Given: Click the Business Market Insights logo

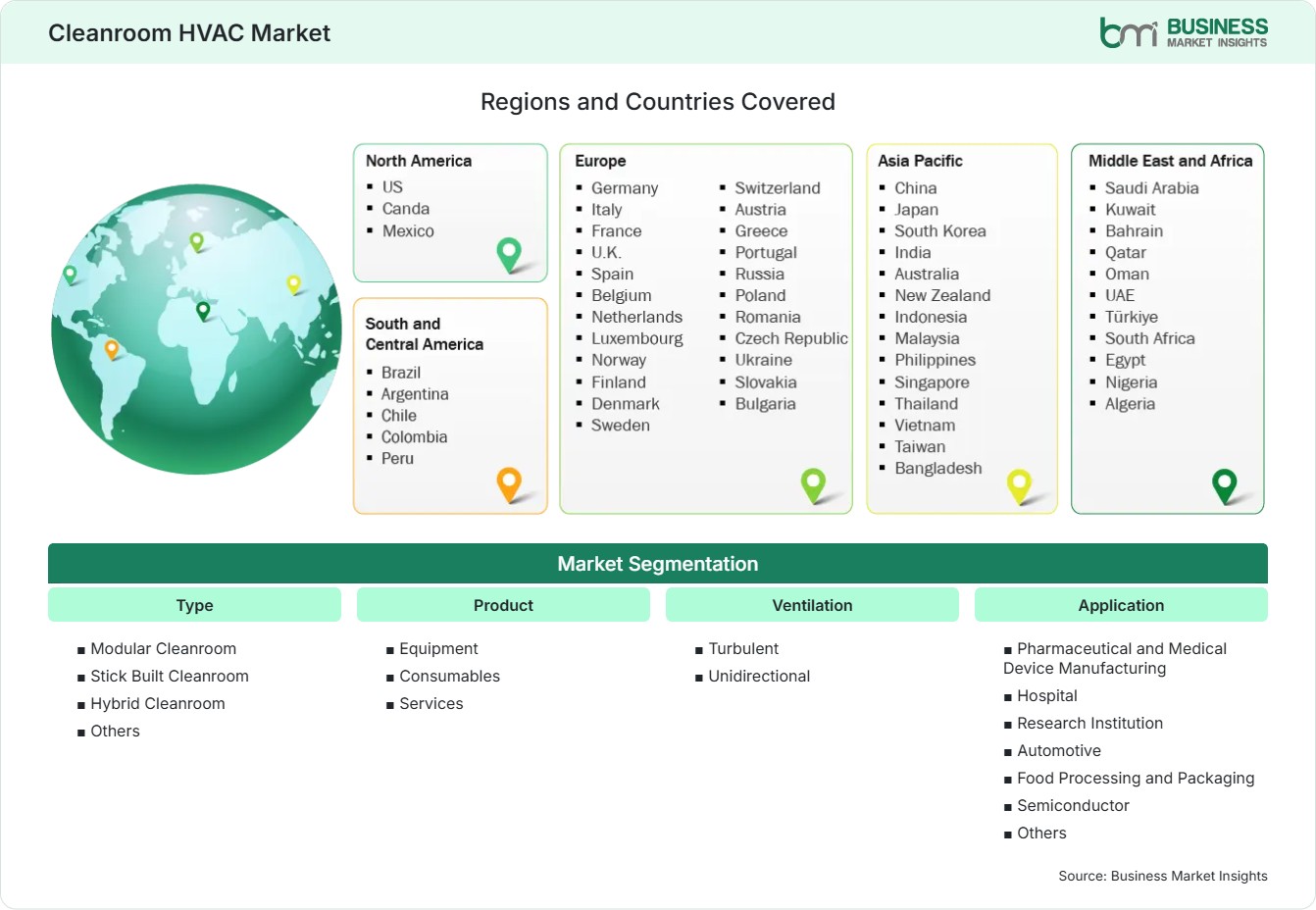Looking at the screenshot, I should tap(1184, 32).
